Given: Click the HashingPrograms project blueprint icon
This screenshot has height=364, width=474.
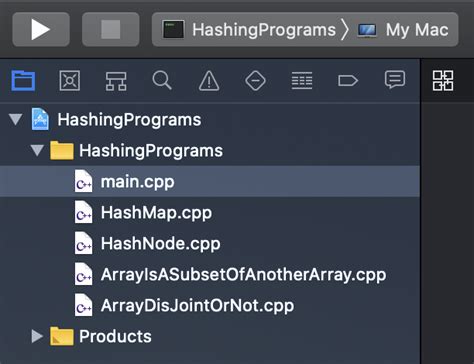Looking at the screenshot, I should click(40, 119).
